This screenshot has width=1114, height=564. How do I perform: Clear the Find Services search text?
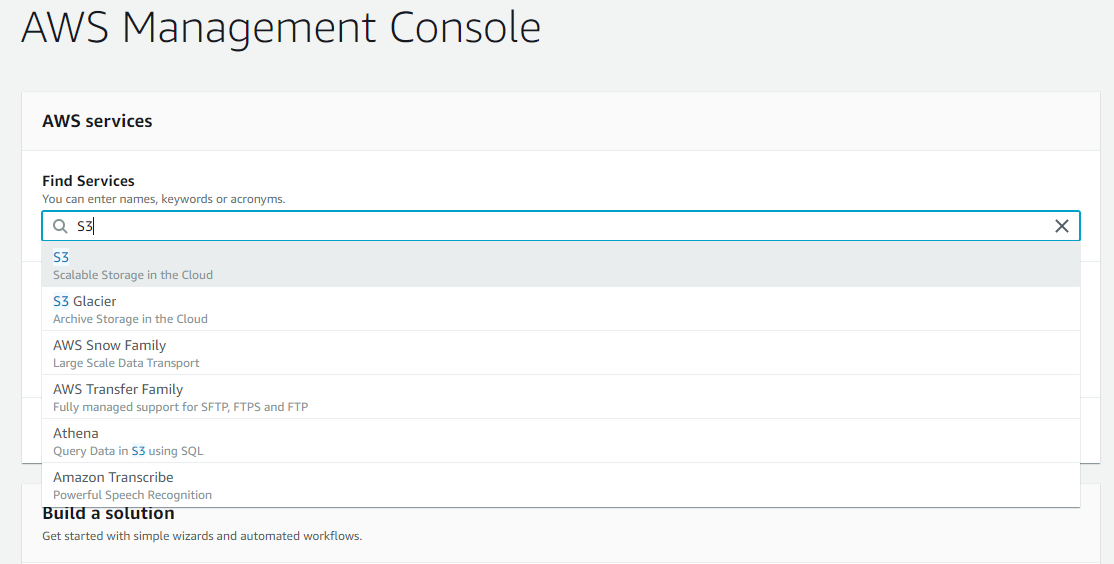pos(1061,226)
